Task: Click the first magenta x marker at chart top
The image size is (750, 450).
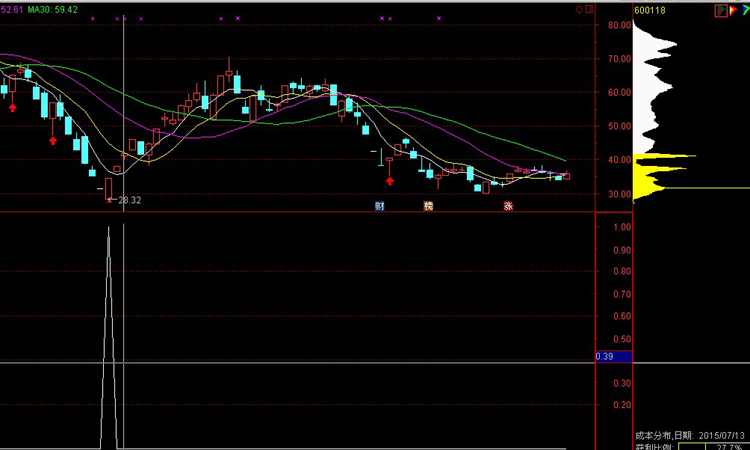Action: tap(93, 19)
